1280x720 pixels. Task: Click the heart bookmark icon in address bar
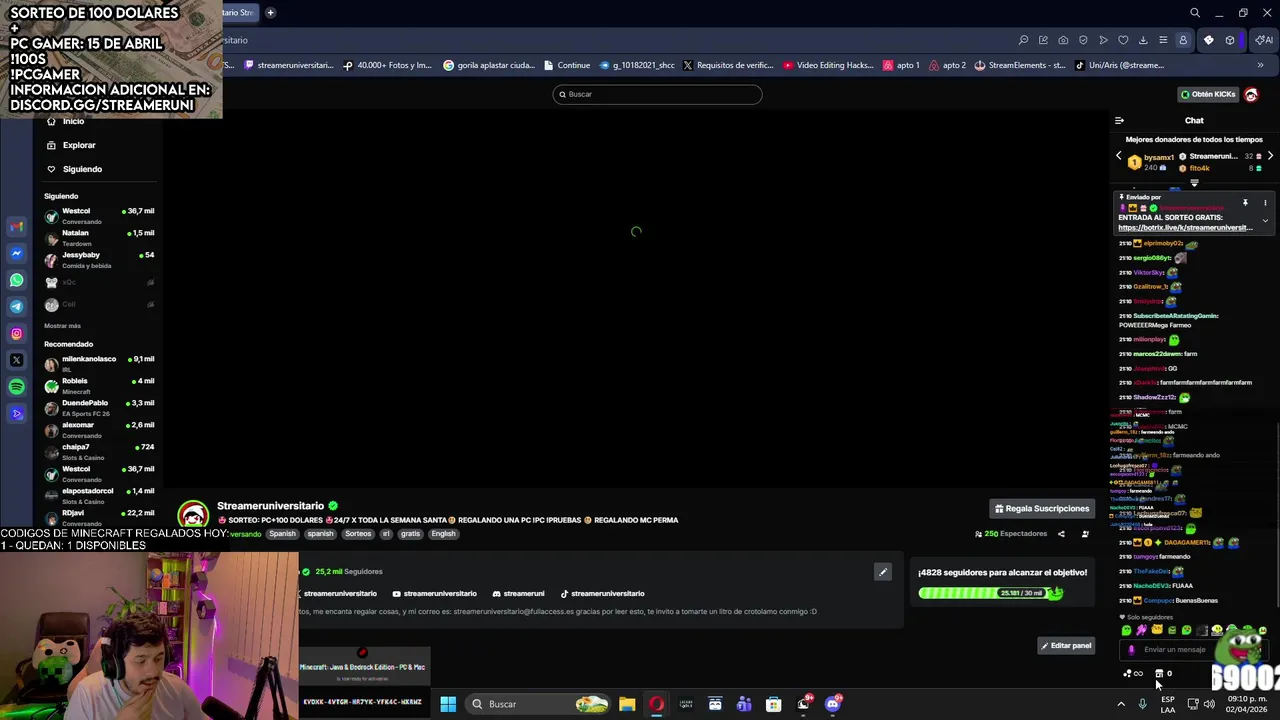[x=1123, y=40]
